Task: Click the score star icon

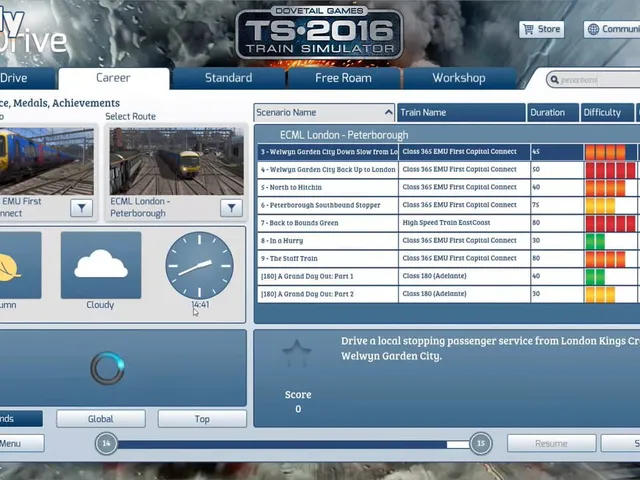Action: [x=297, y=353]
